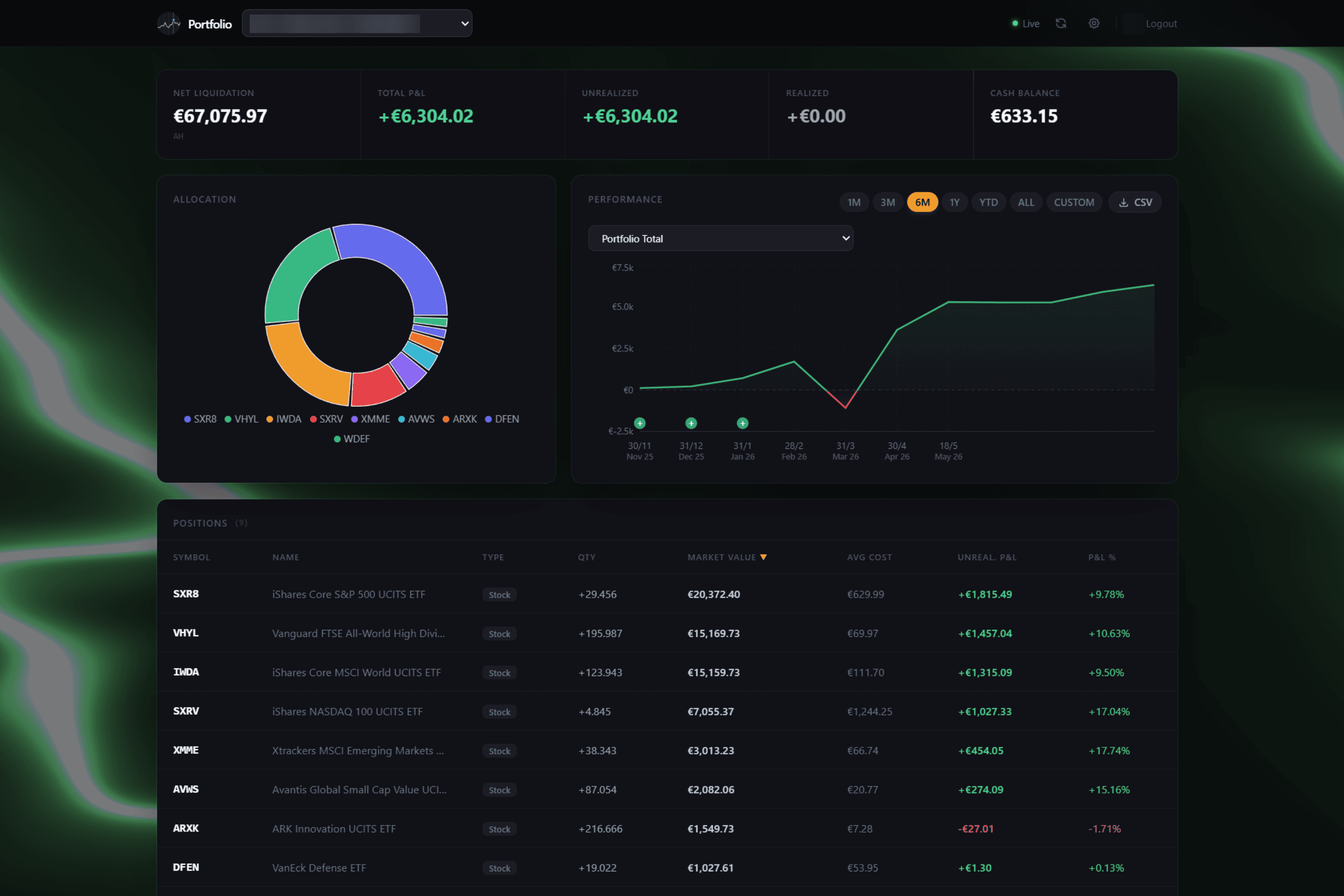Toggle XMME legend entry in allocation

370,419
